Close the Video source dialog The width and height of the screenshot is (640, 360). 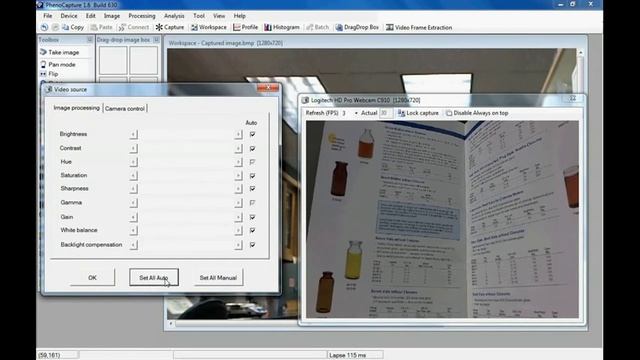coord(268,87)
